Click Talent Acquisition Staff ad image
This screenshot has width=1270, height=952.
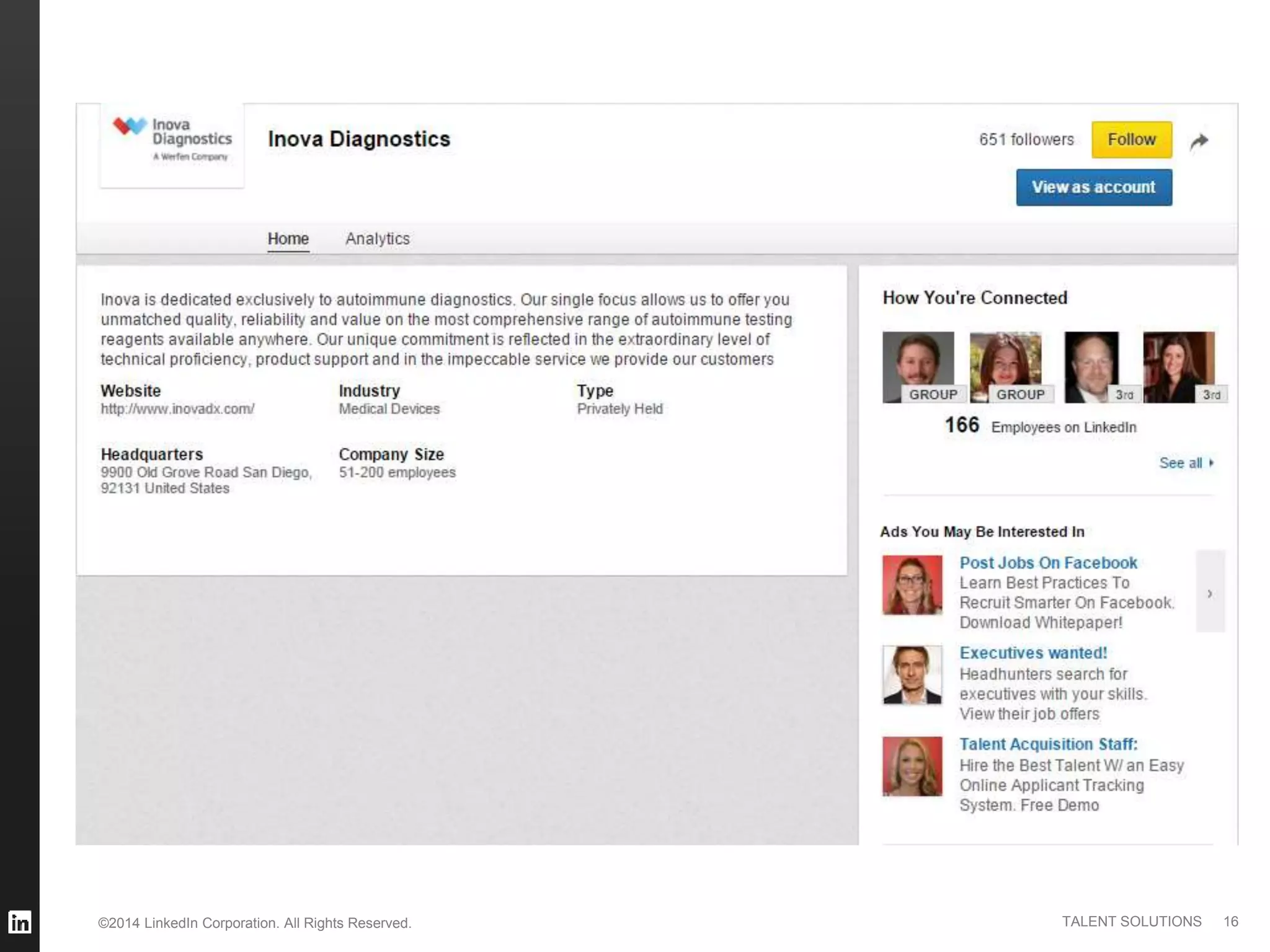click(x=912, y=766)
